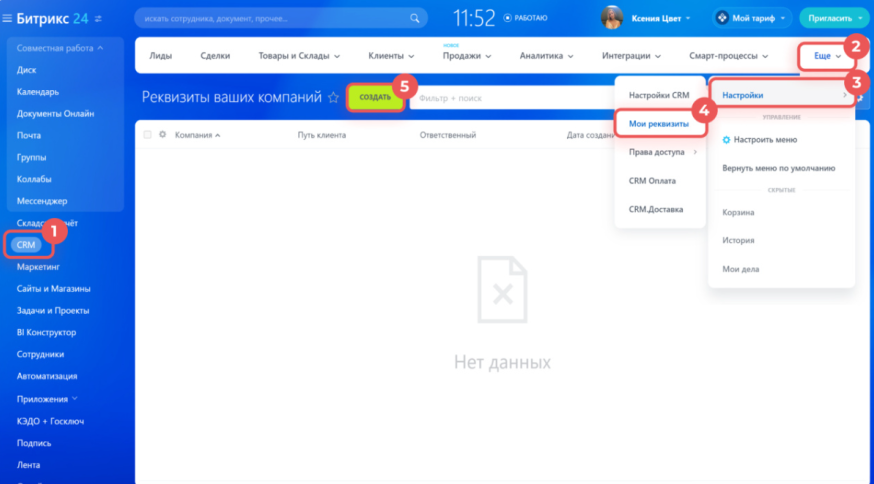Screen dimensions: 874x484
Task: Open Ксения Цвет profile dropdown
Action: coord(661,18)
